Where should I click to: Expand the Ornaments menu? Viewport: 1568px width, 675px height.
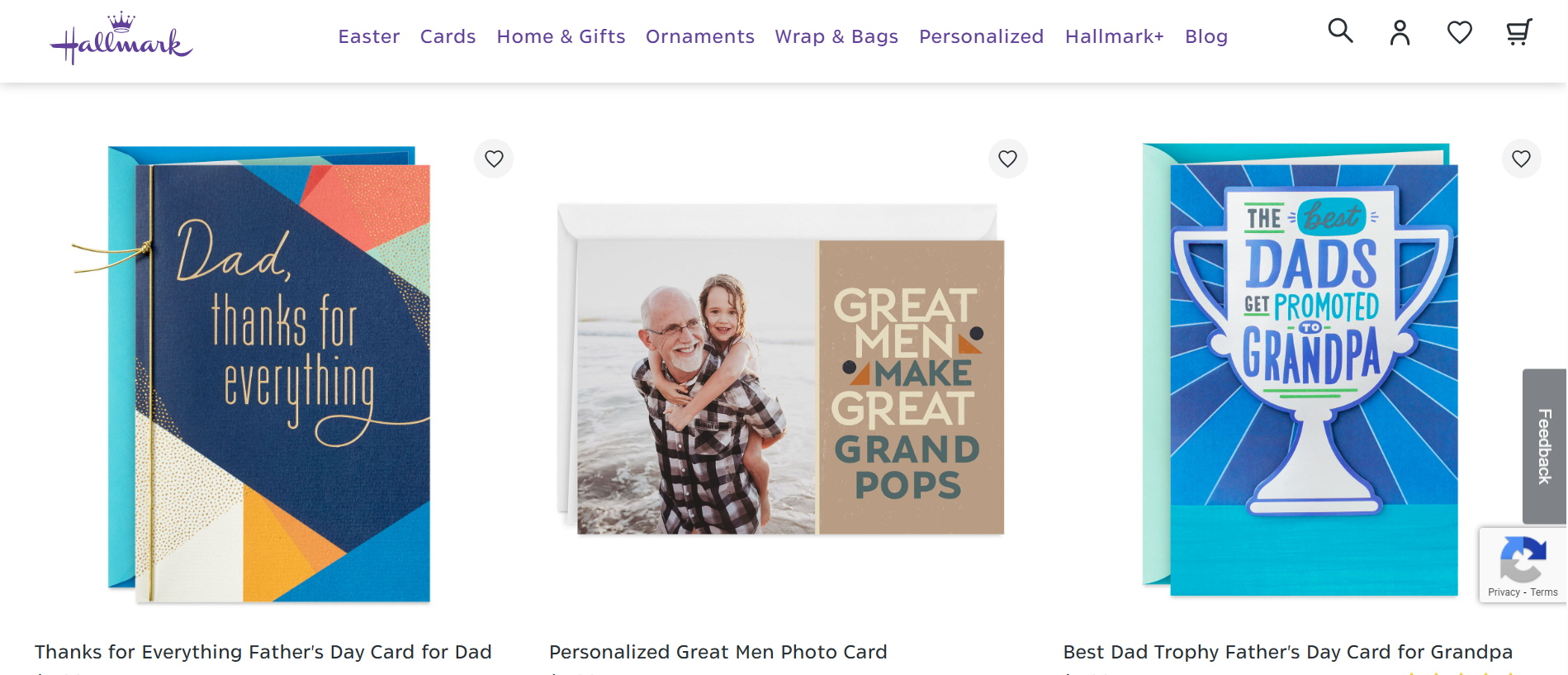point(700,36)
